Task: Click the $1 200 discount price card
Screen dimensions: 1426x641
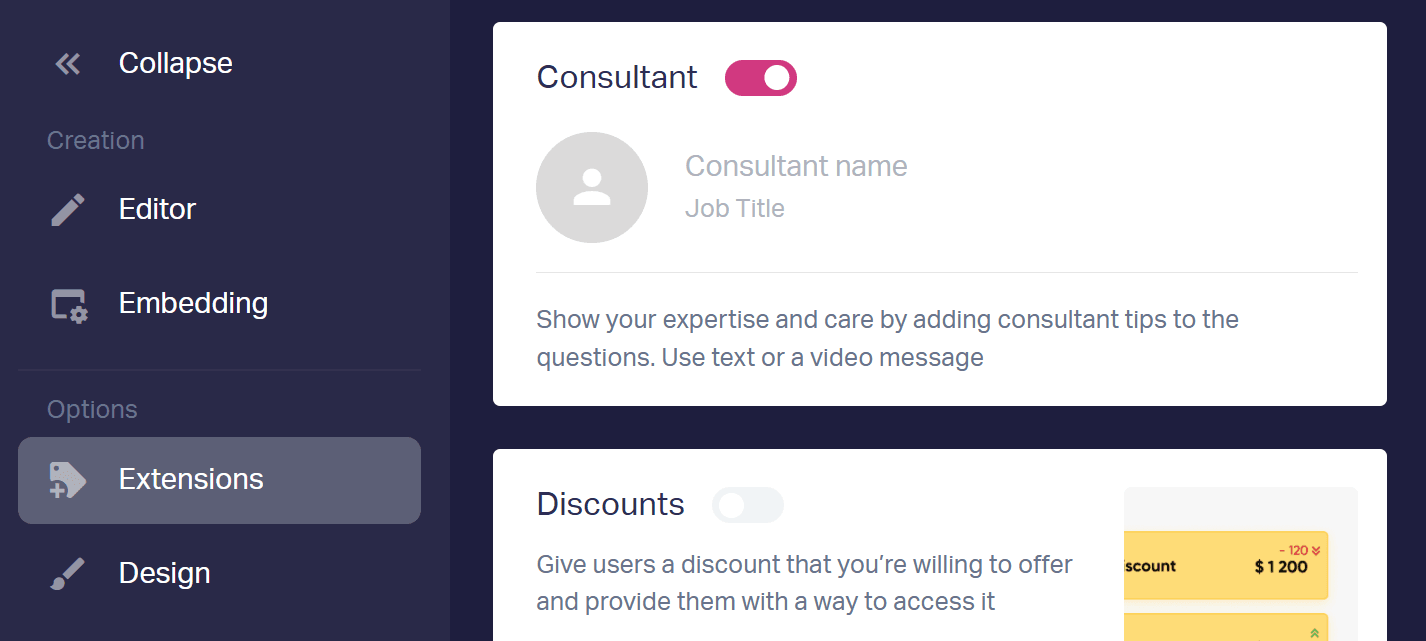Action: point(1226,566)
